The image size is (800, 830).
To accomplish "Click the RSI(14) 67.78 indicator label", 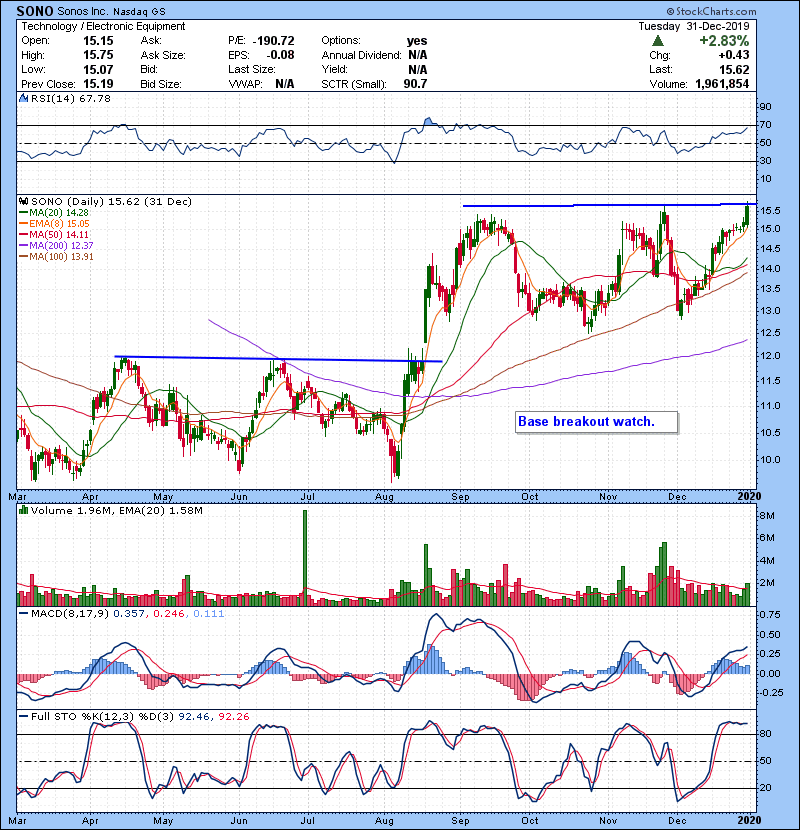I will [x=70, y=98].
